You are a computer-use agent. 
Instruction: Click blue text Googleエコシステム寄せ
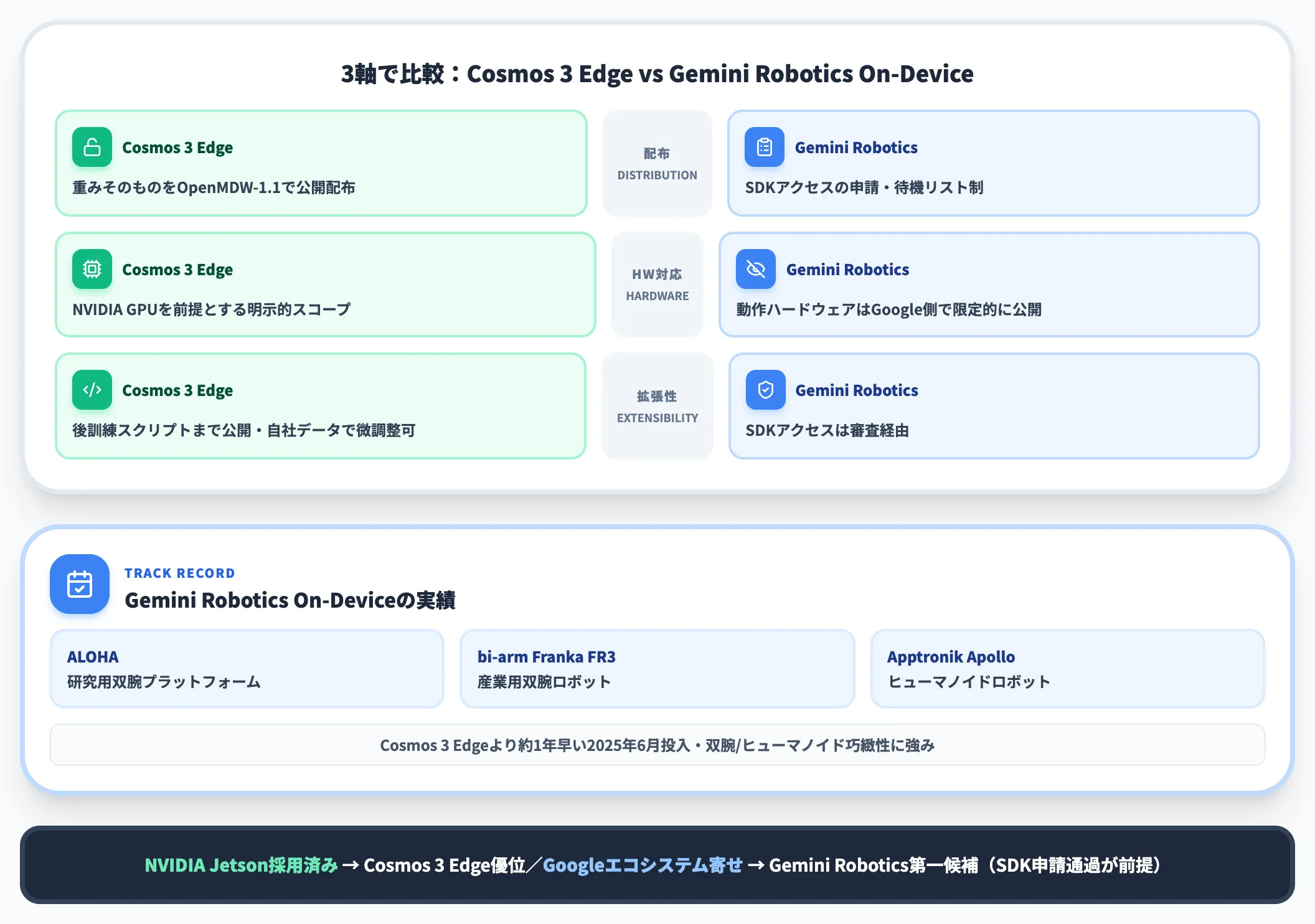coord(643,865)
